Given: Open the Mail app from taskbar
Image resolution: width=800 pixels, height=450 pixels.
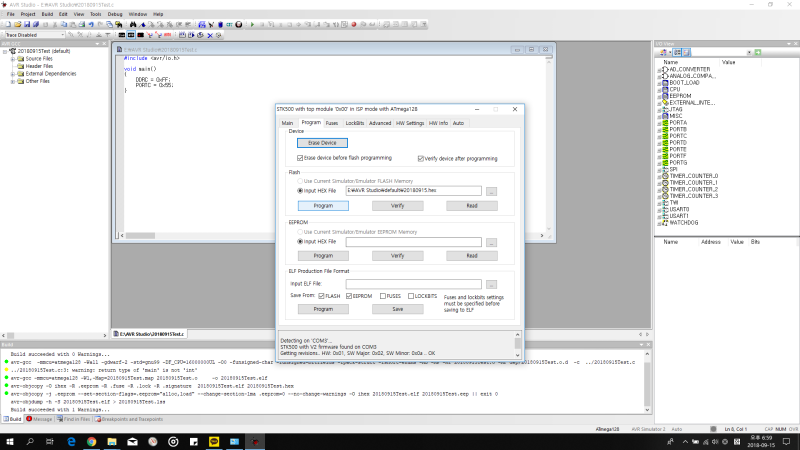Looking at the screenshot, I should click(132, 442).
